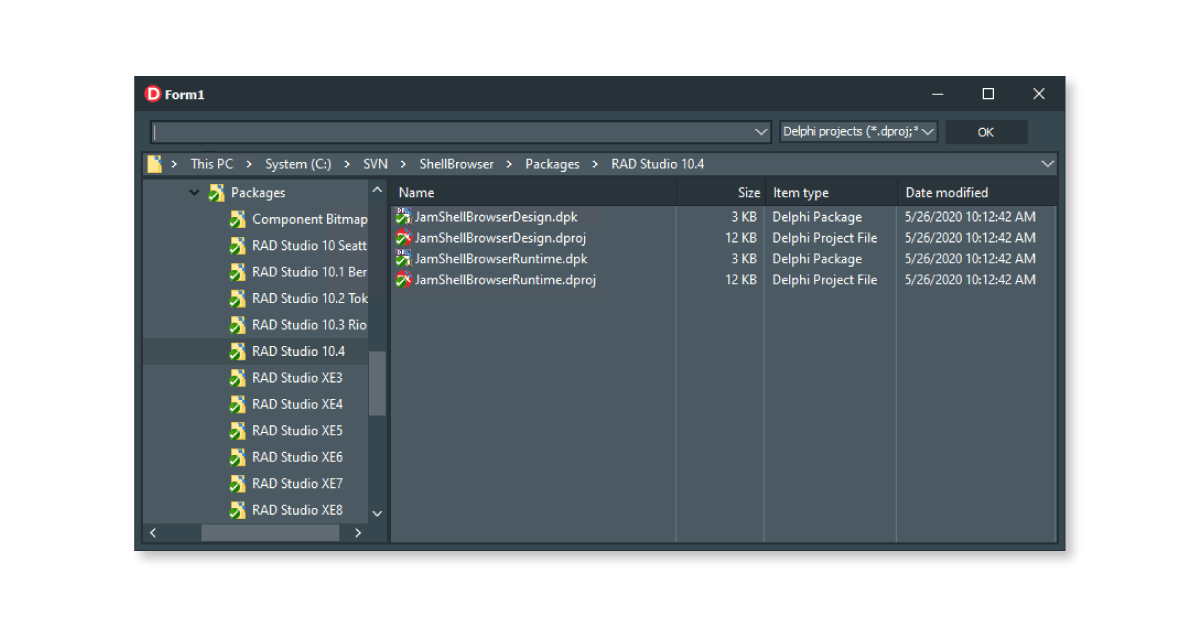Screen dimensions: 1200x627
Task: Click the RAD Studio XE8 folder icon
Action: (x=237, y=510)
